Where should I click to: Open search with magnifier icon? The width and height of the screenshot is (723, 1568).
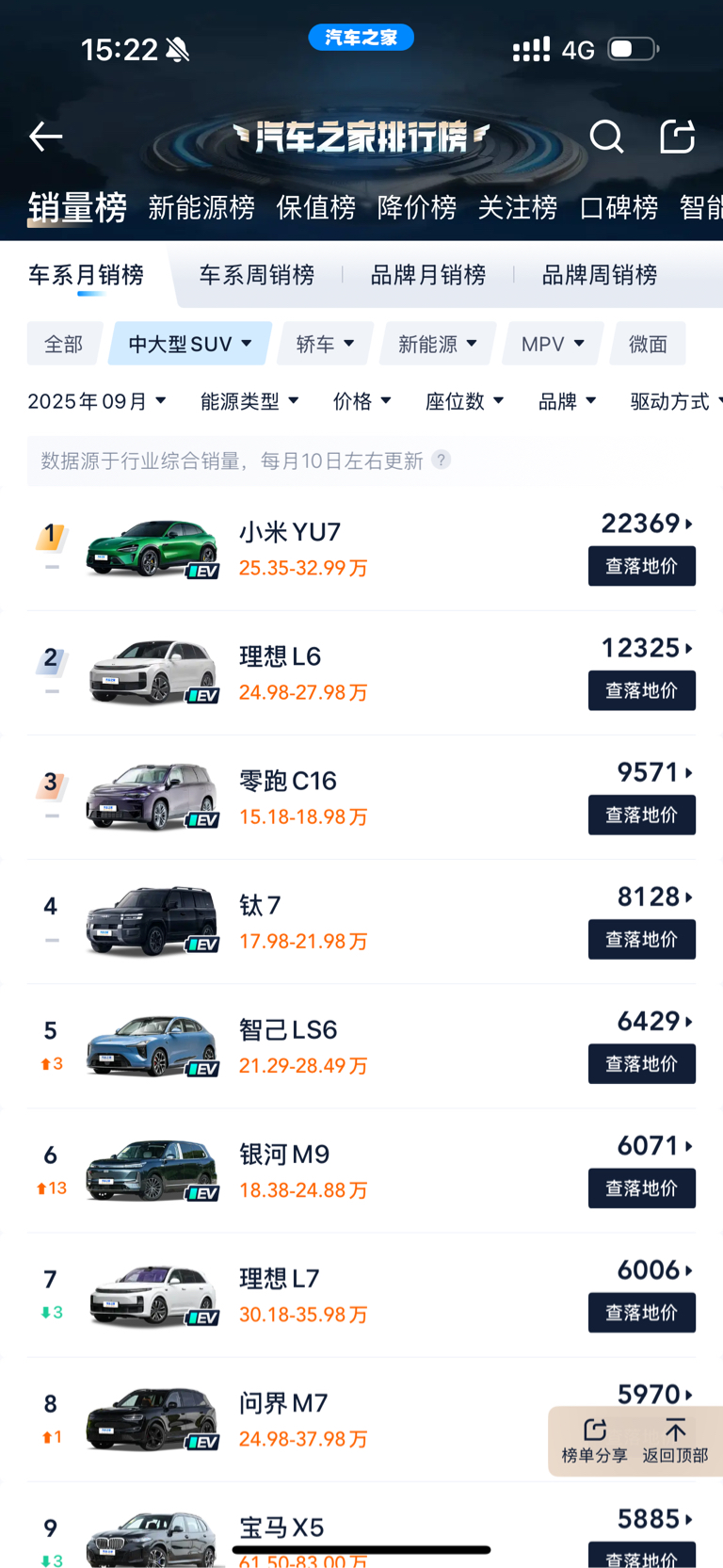click(606, 137)
